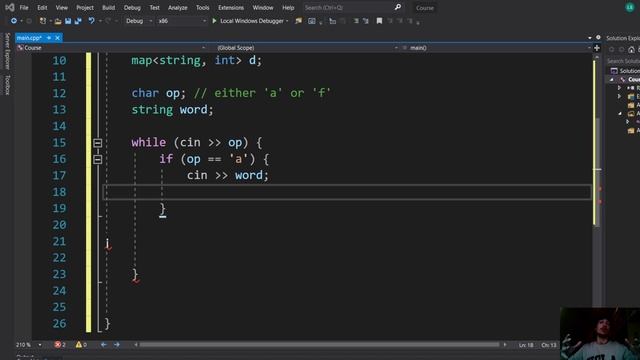Save main.cpp with the floppy disk icon
The image size is (640, 360).
tap(68, 21)
